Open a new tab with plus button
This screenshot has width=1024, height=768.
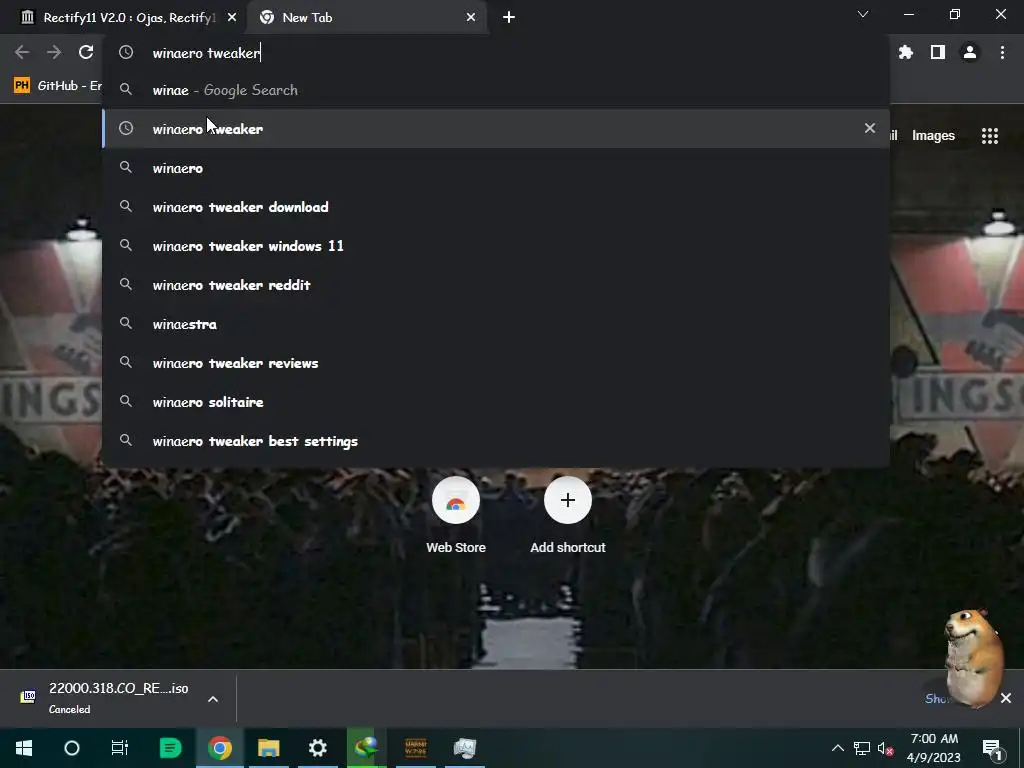[509, 18]
